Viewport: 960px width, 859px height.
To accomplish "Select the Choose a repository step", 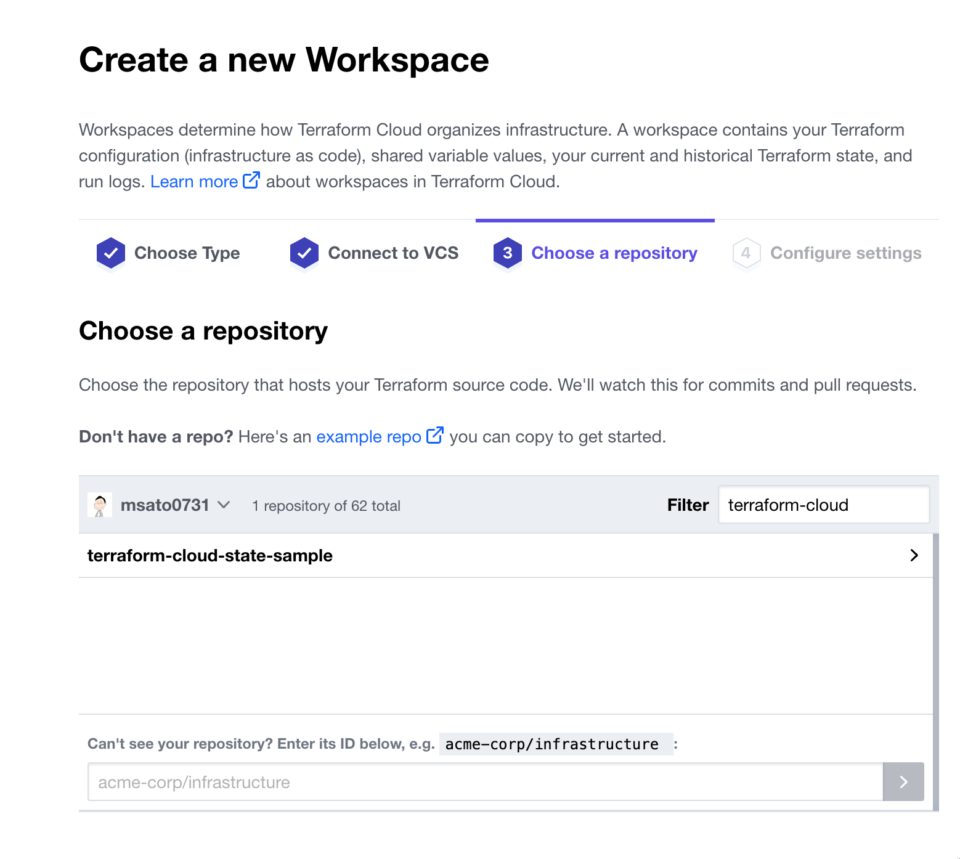I will pyautogui.click(x=595, y=253).
